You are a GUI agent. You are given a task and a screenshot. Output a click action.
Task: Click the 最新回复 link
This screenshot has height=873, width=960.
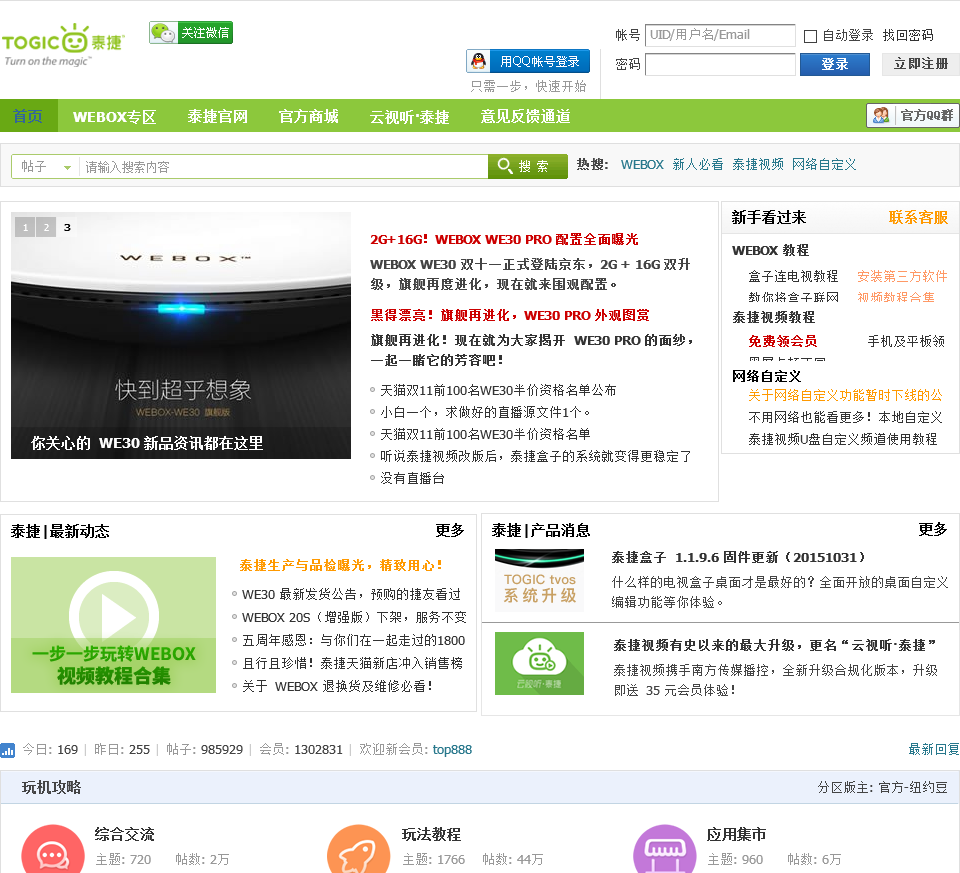934,749
